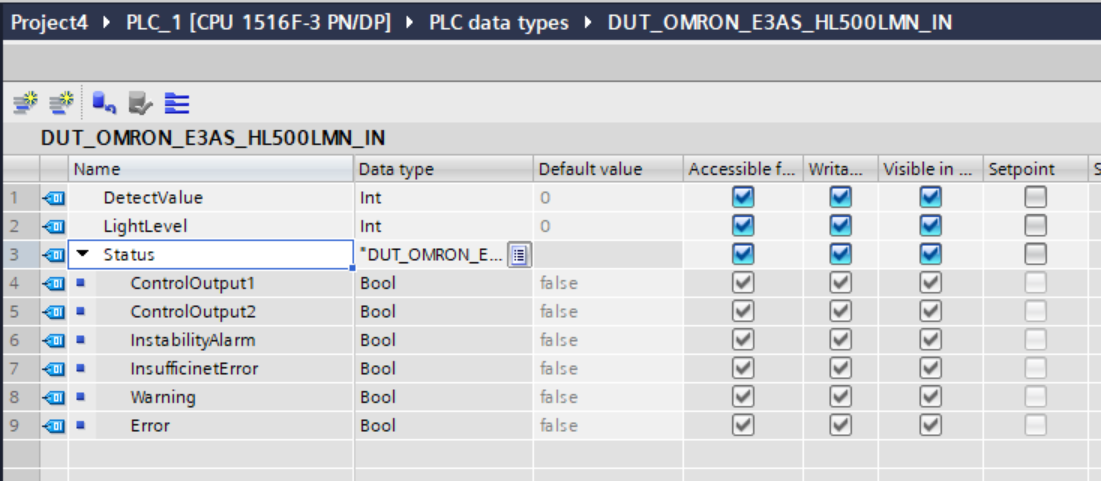Click the expand all modes list icon
Screen dimensions: 1101x481
[177, 103]
